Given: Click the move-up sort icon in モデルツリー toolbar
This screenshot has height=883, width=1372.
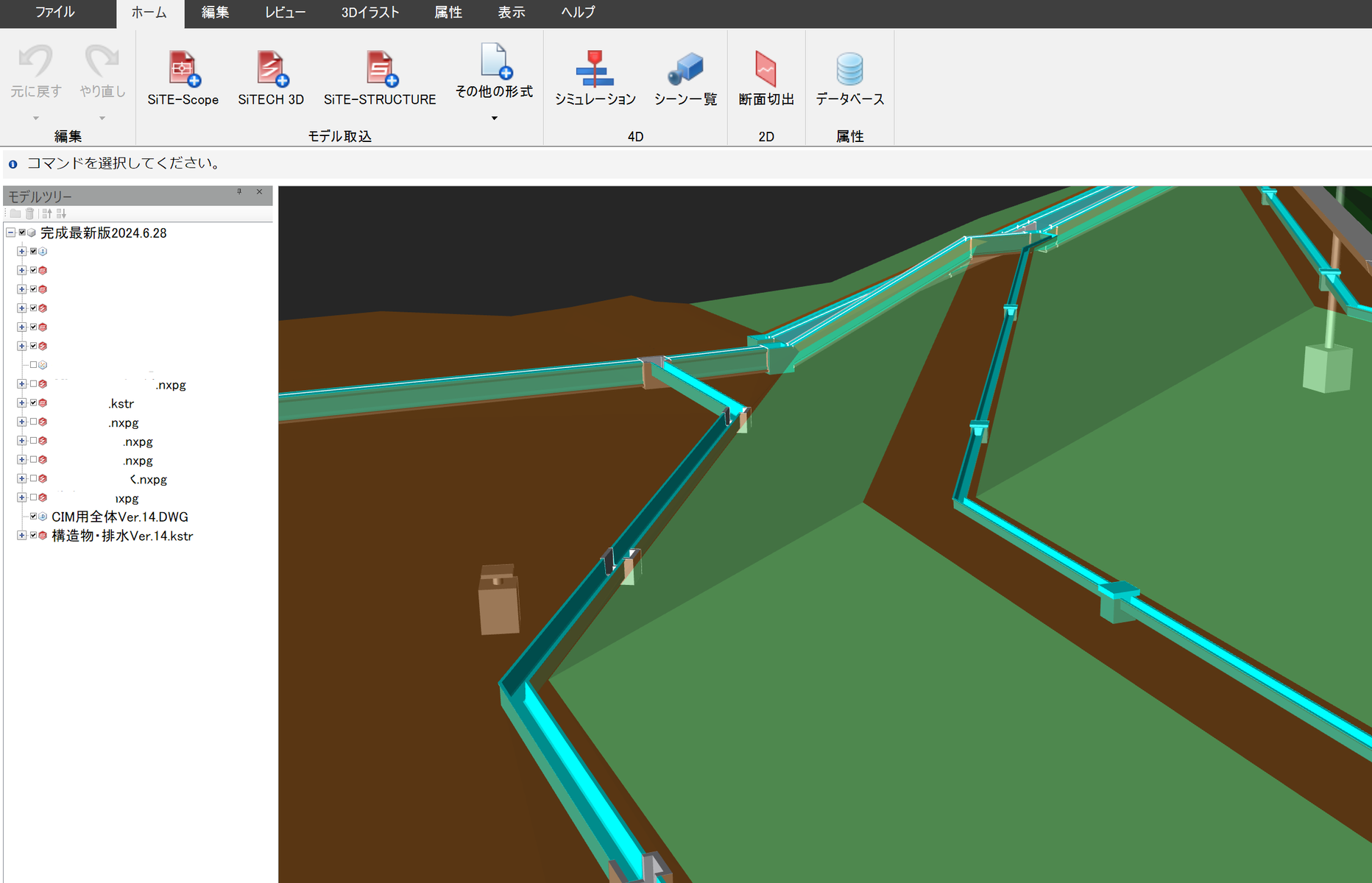Looking at the screenshot, I should [x=47, y=213].
